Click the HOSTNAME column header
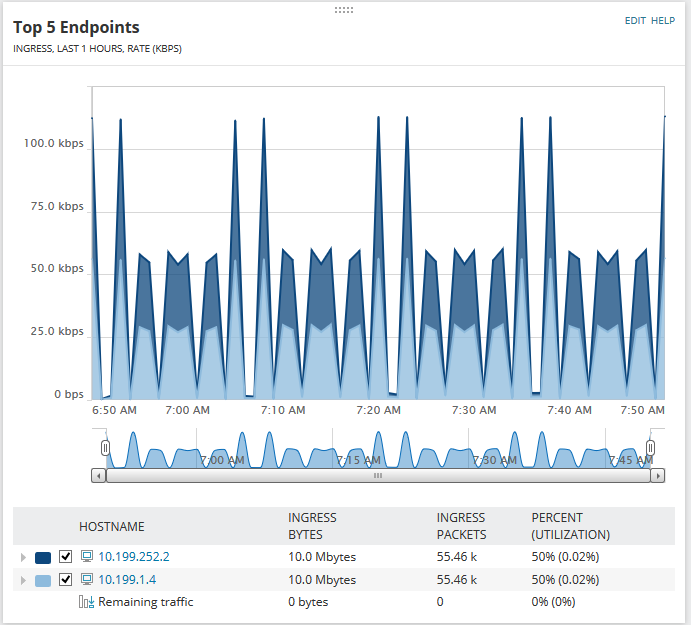691x625 pixels. pos(112,527)
